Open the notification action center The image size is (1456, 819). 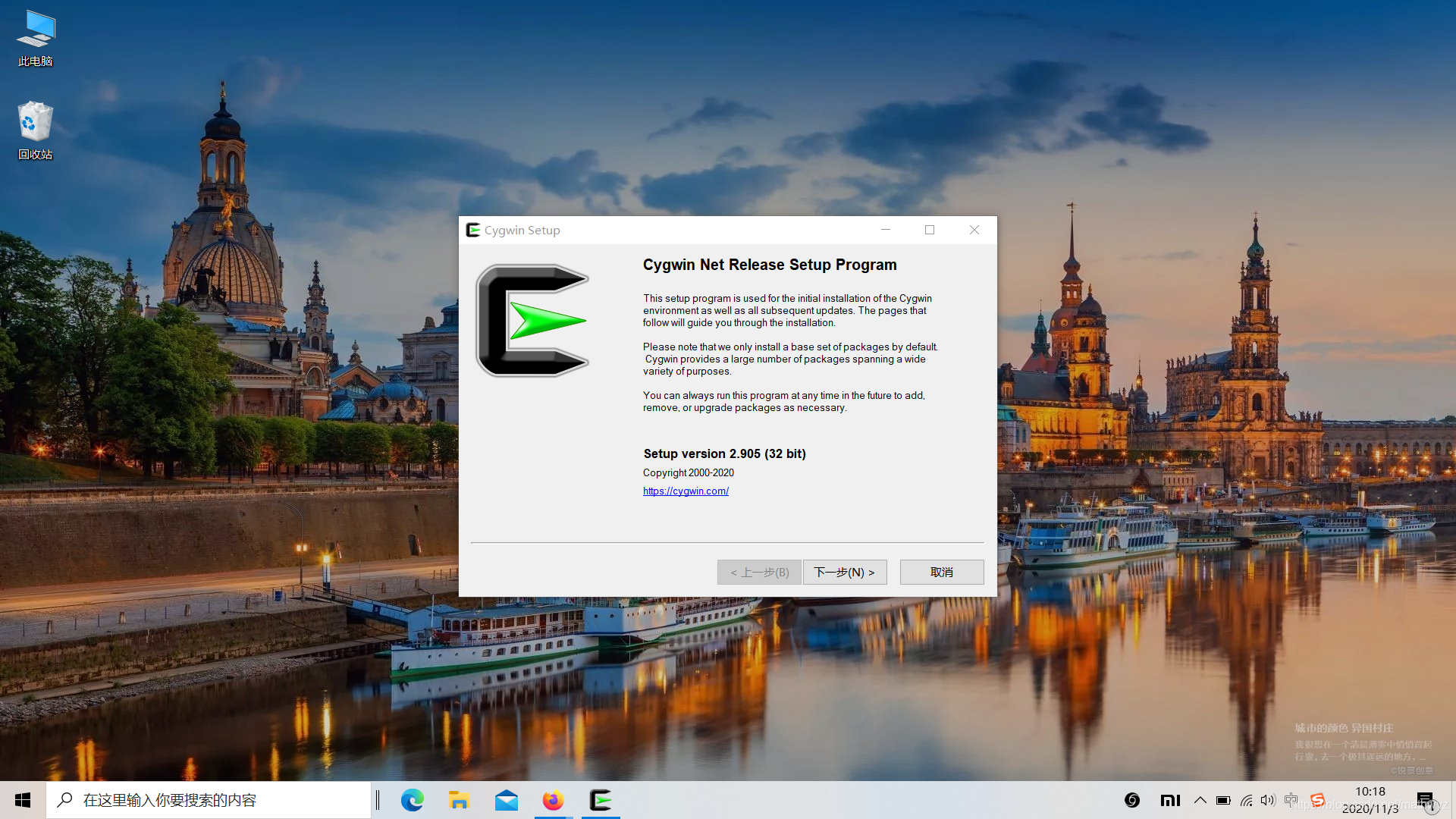point(1424,800)
